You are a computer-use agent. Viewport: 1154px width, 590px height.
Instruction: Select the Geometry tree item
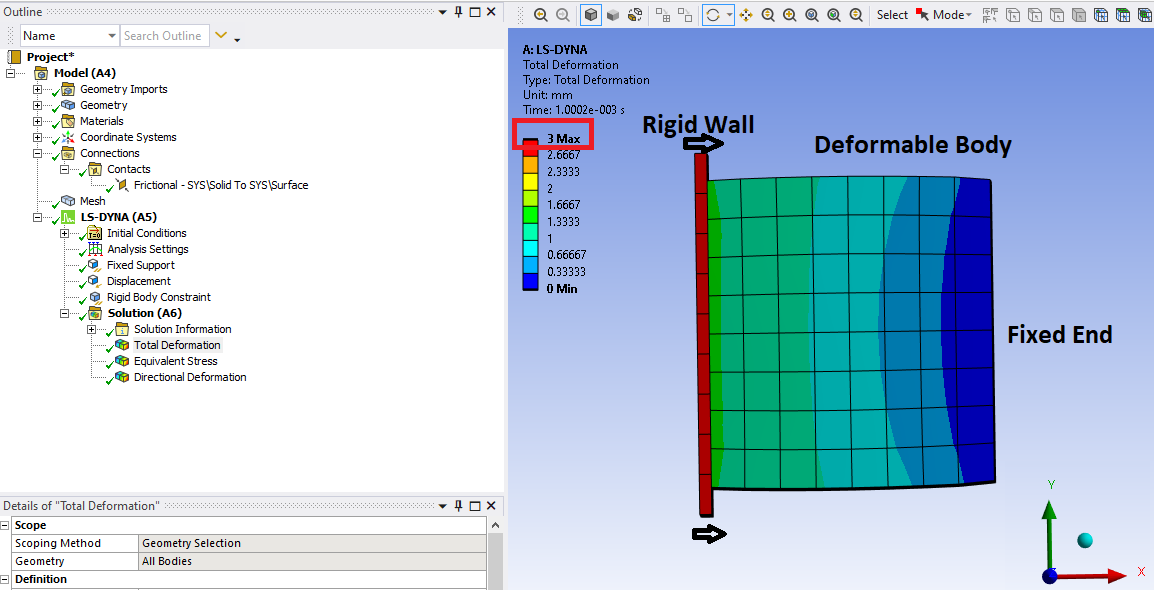pos(104,105)
